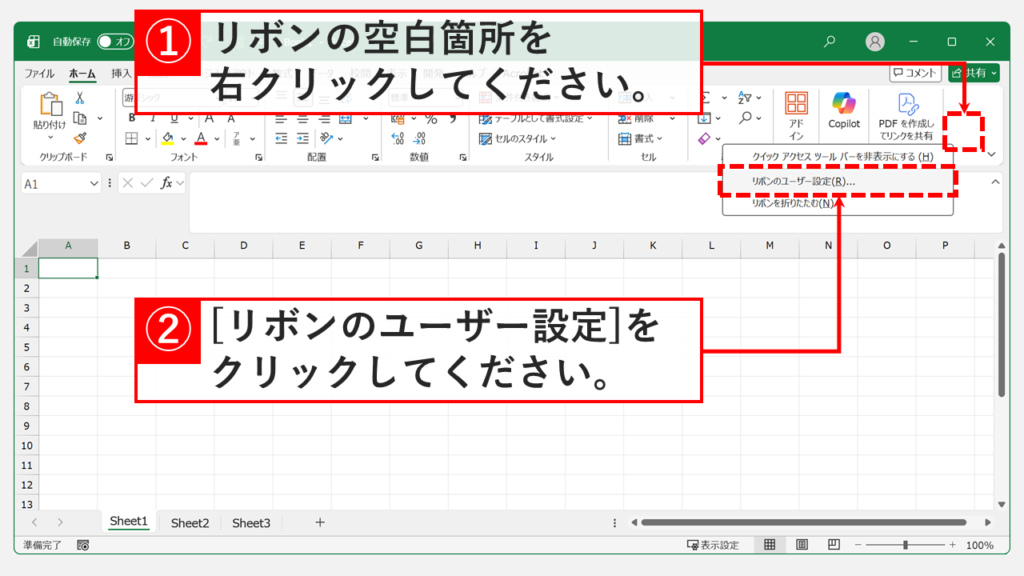1024x576 pixels.
Task: Click accounting number format icon
Action: point(397,119)
